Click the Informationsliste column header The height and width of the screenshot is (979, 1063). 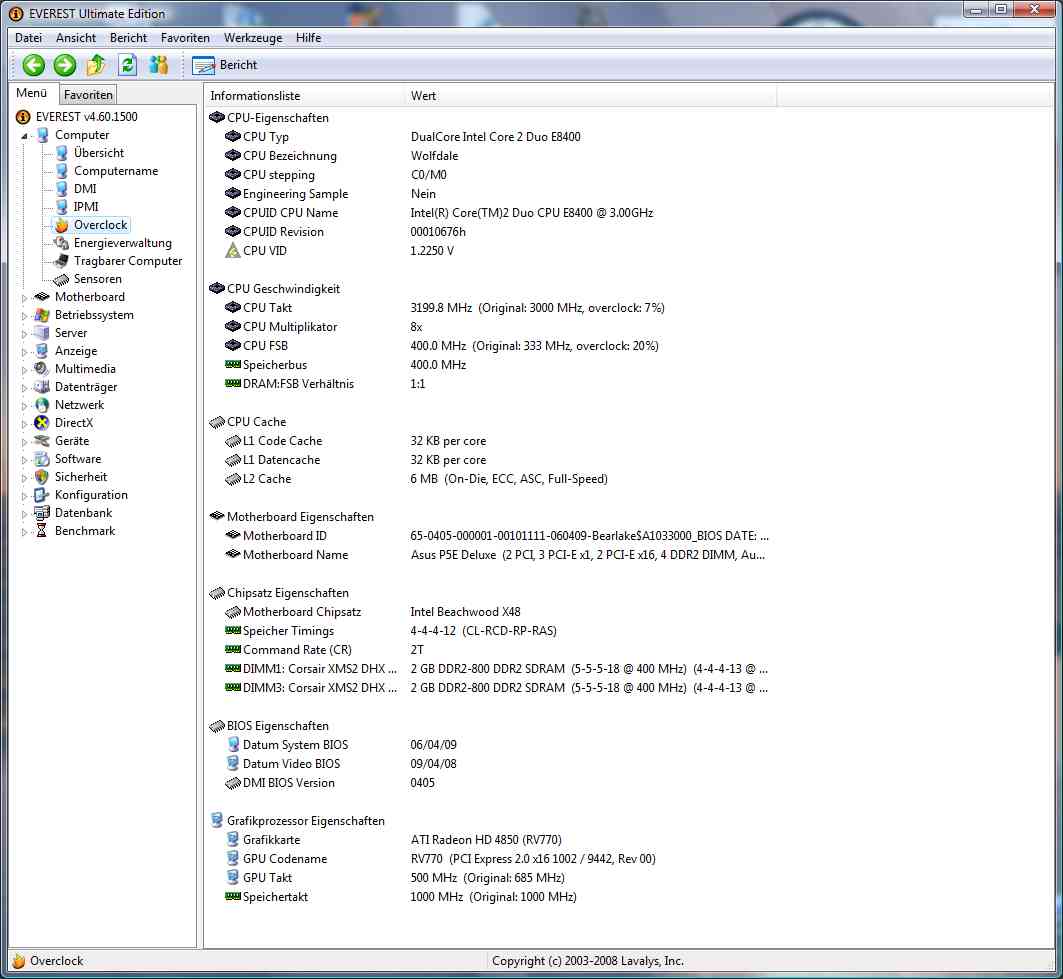click(304, 96)
